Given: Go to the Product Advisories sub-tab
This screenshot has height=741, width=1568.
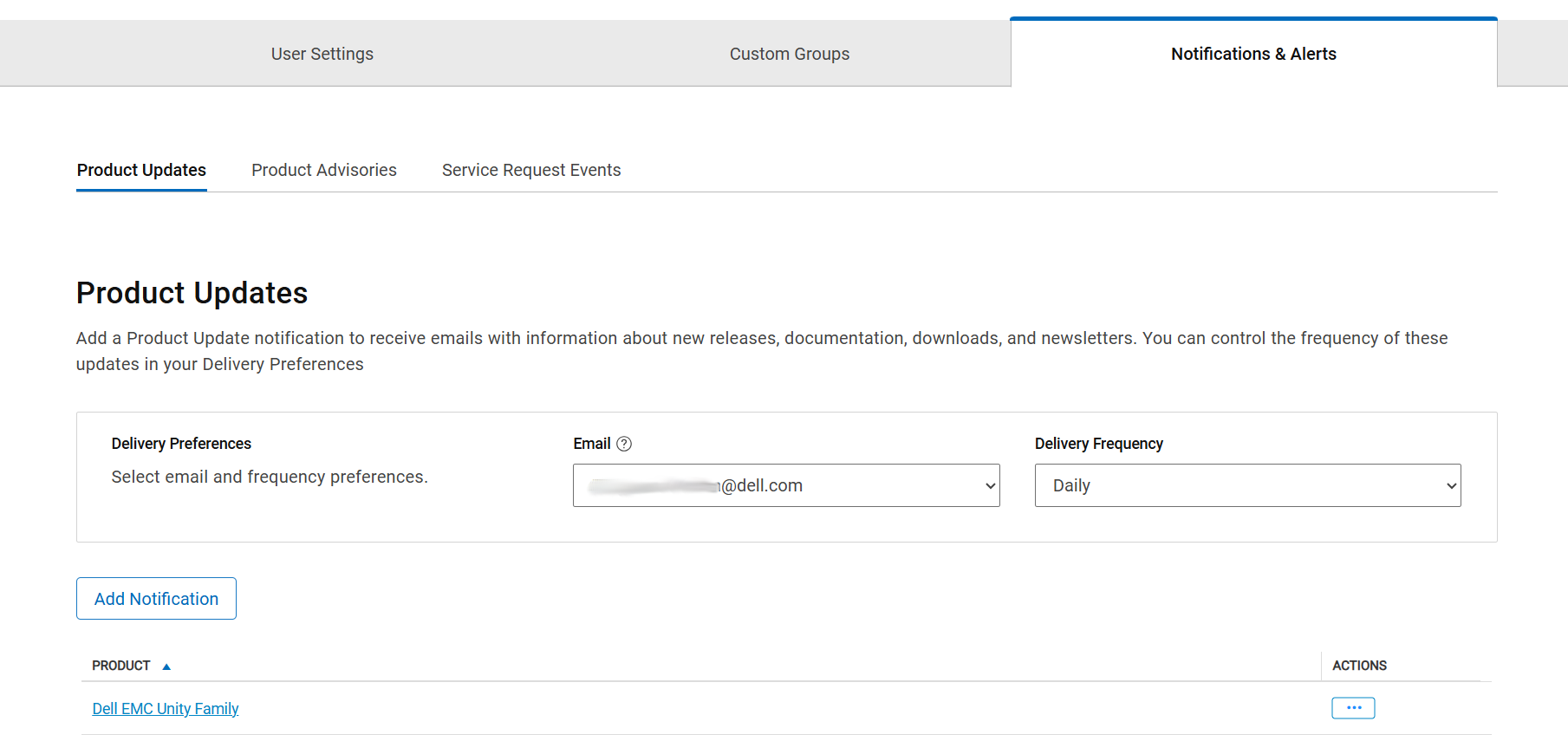Looking at the screenshot, I should coord(323,170).
